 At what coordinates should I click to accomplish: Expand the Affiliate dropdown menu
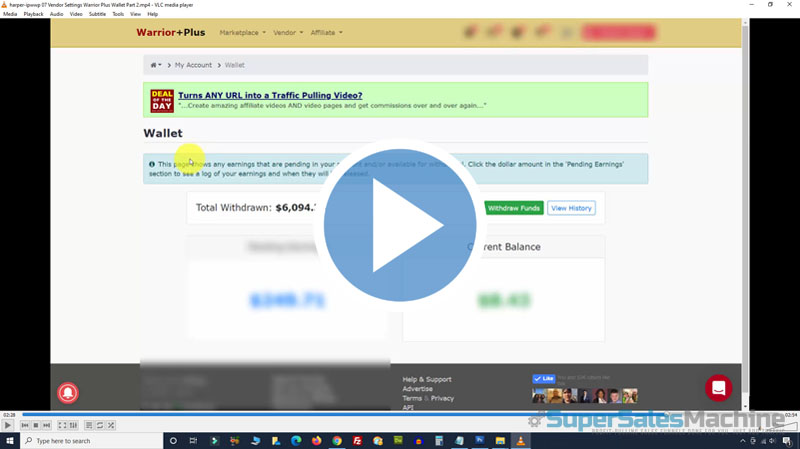pyautogui.click(x=326, y=33)
